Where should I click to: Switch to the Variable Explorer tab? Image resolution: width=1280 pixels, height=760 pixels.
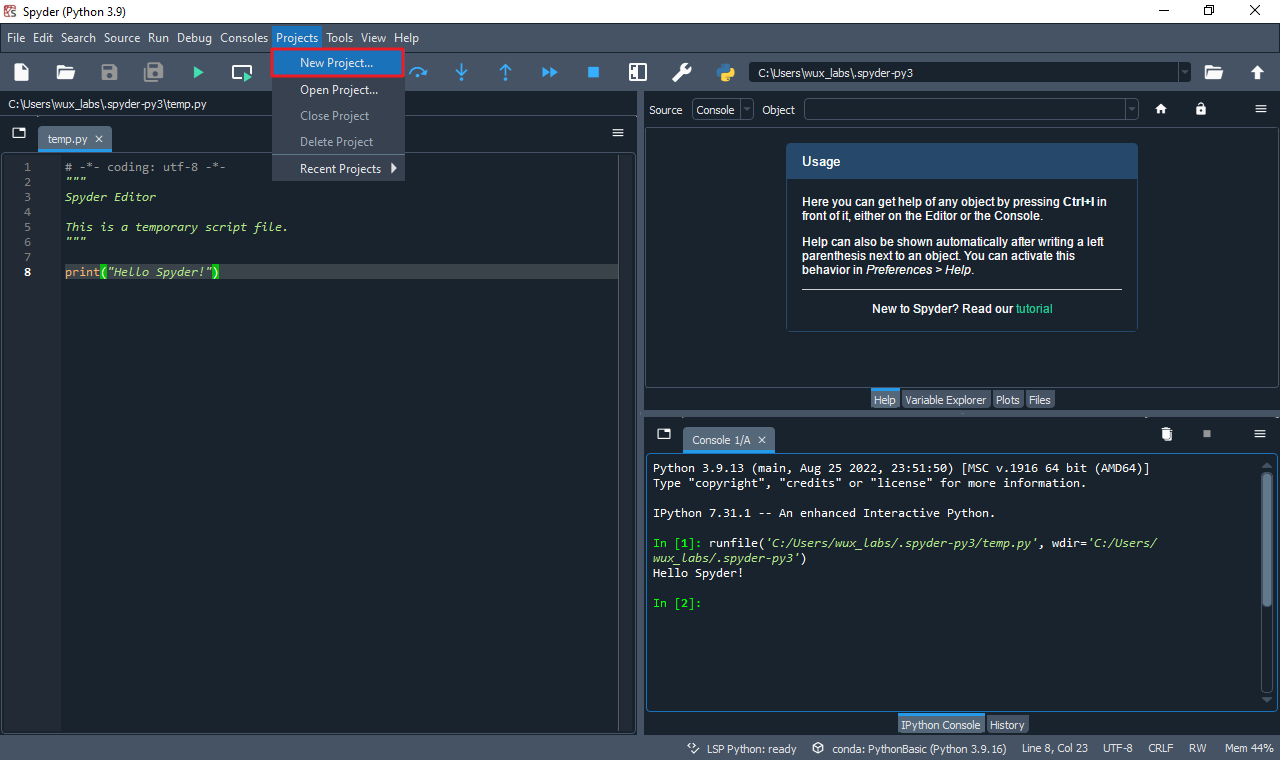tap(945, 400)
